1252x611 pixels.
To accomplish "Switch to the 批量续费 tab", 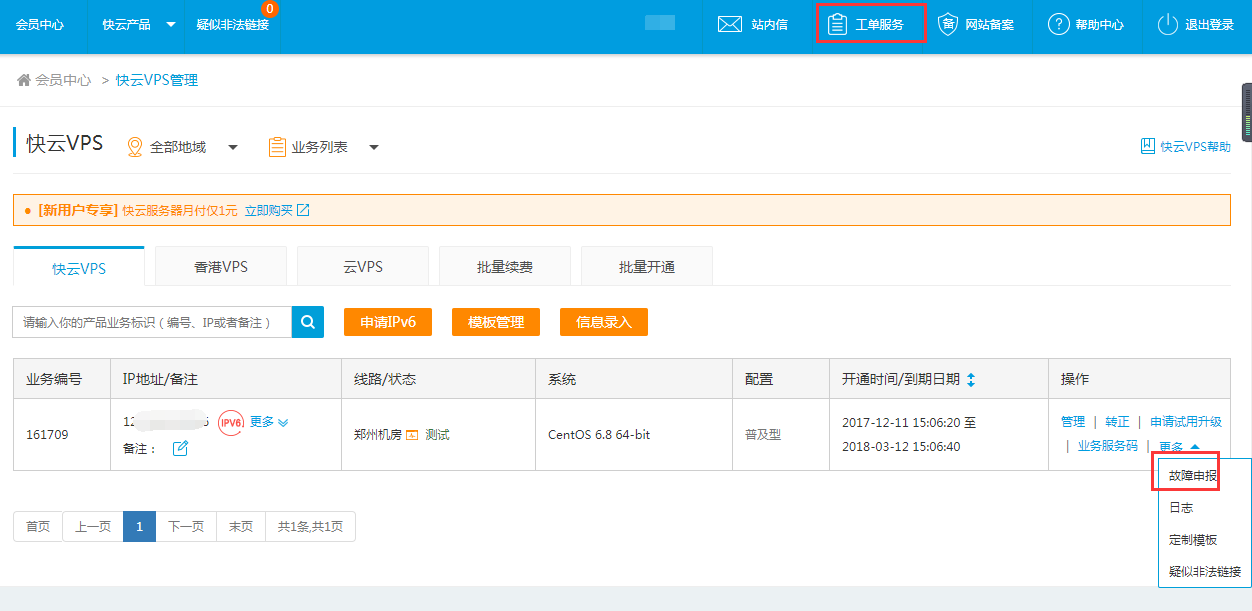I will [x=505, y=267].
